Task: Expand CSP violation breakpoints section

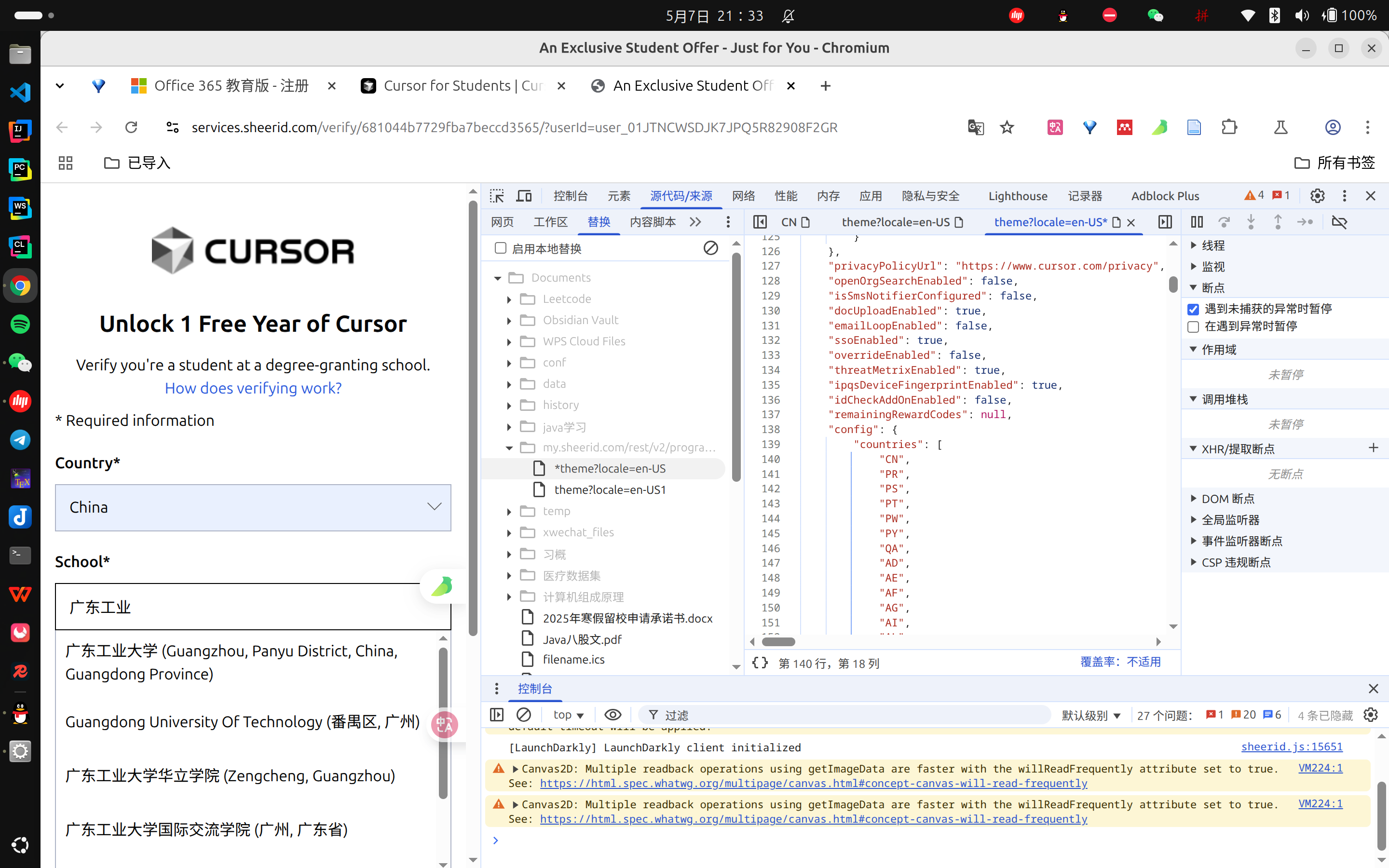Action: click(1193, 562)
